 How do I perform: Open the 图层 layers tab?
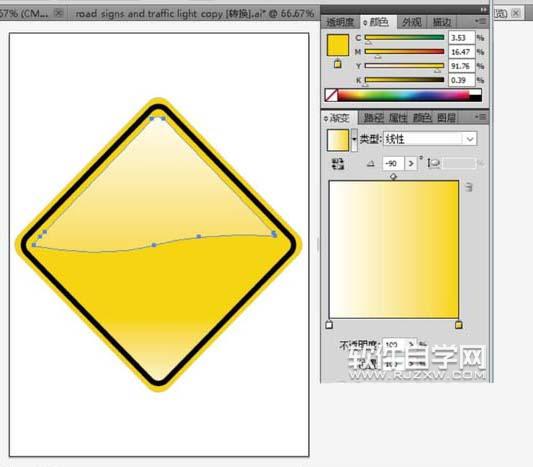point(446,118)
